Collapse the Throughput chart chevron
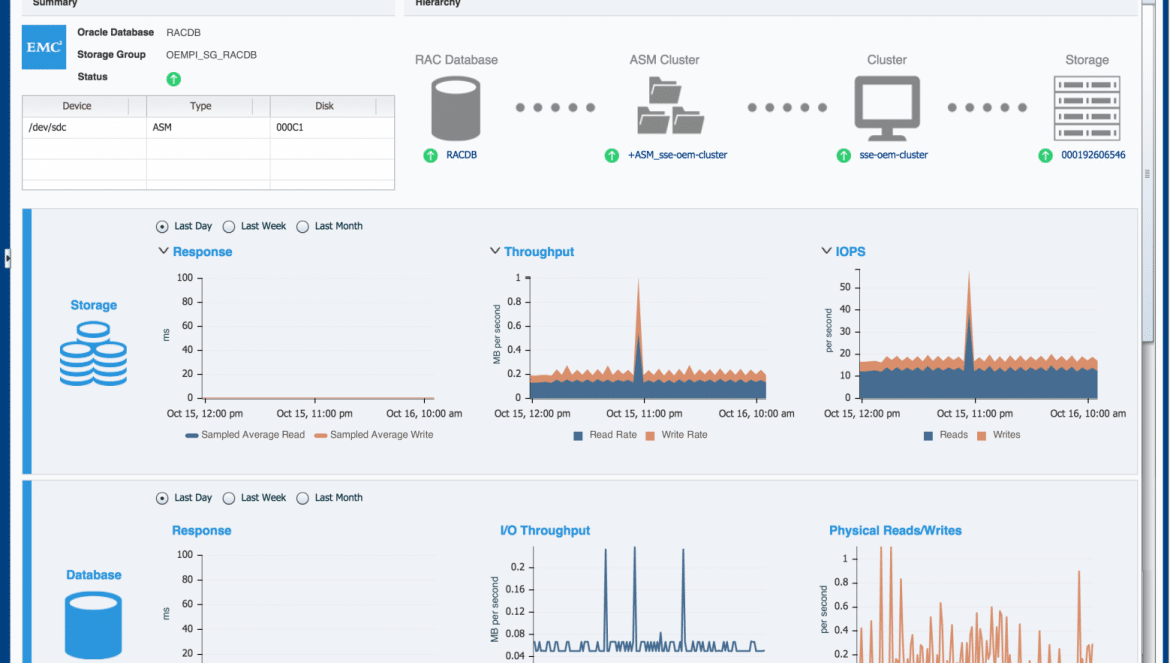The image size is (1170, 663). click(495, 251)
